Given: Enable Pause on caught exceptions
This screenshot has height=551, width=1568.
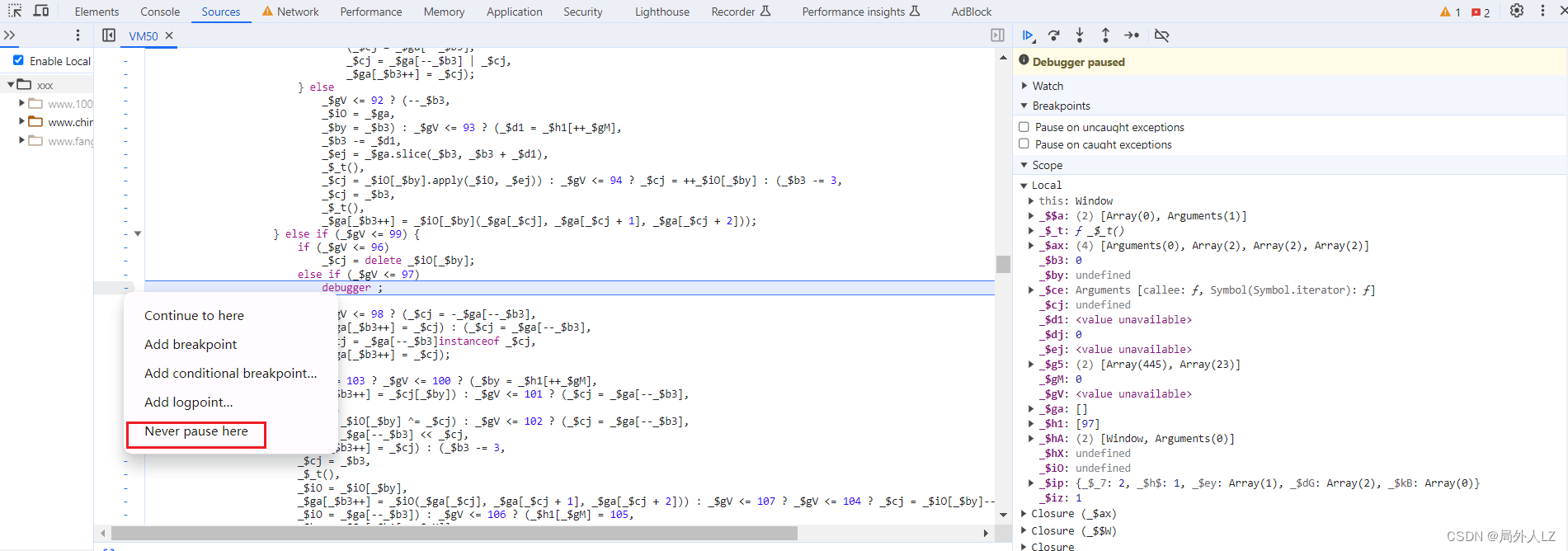Looking at the screenshot, I should coord(1024,144).
